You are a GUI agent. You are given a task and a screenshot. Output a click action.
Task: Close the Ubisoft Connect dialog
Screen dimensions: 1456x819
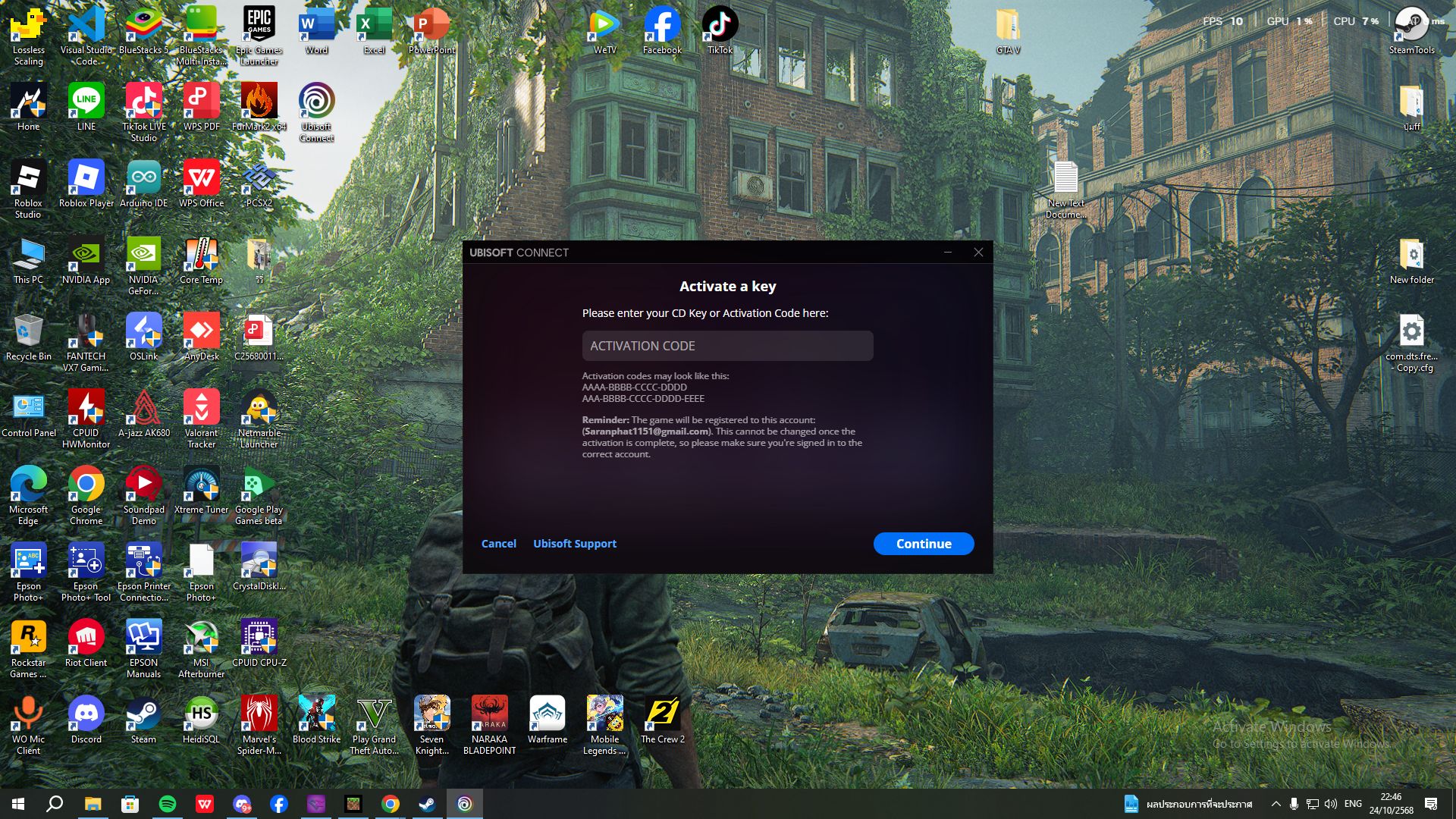click(978, 253)
